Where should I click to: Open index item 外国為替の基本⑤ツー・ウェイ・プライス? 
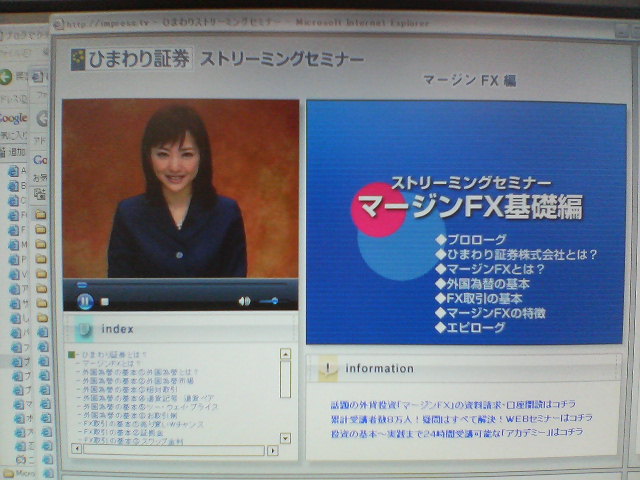[150, 407]
